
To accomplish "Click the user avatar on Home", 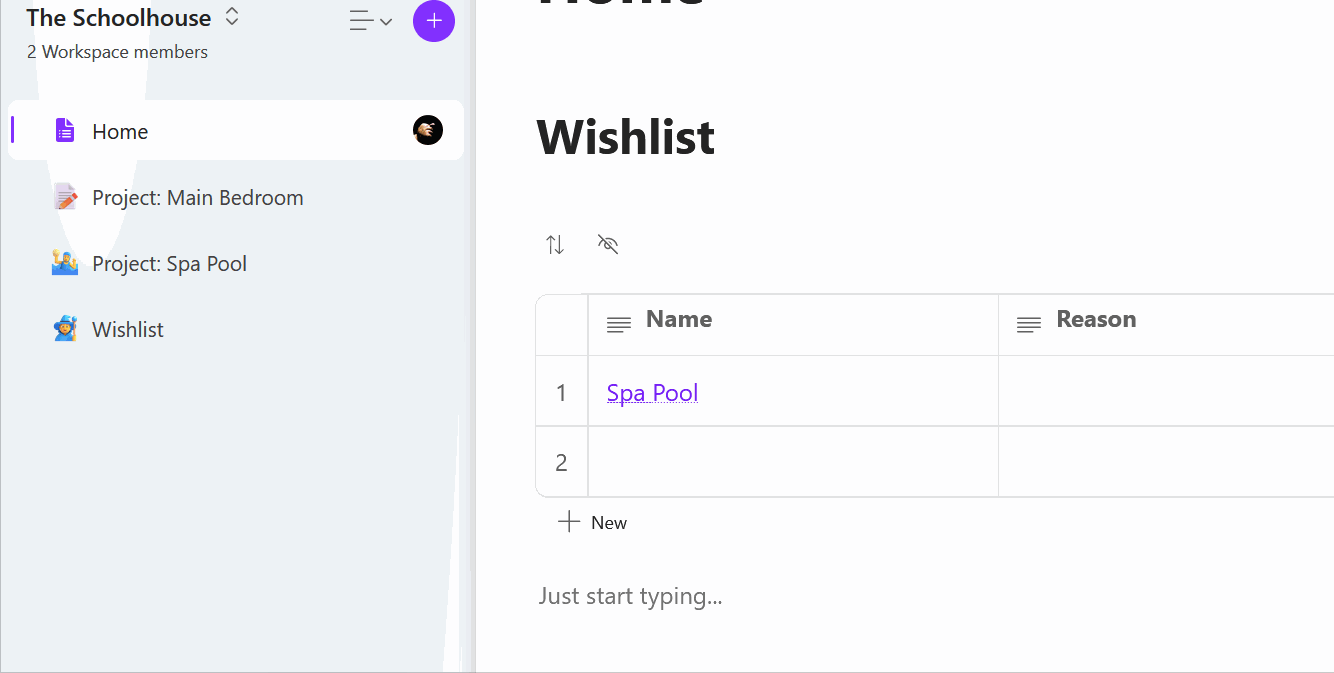I will 428,130.
